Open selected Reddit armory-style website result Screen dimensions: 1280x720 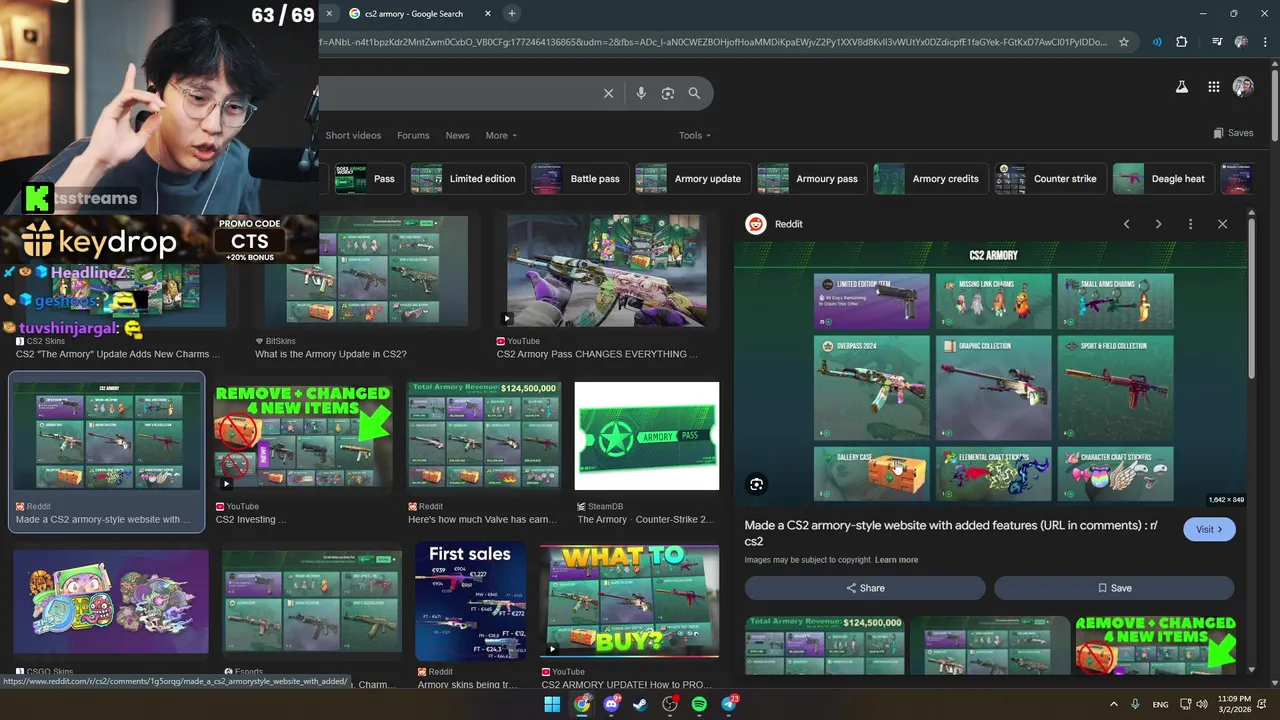click(x=106, y=452)
